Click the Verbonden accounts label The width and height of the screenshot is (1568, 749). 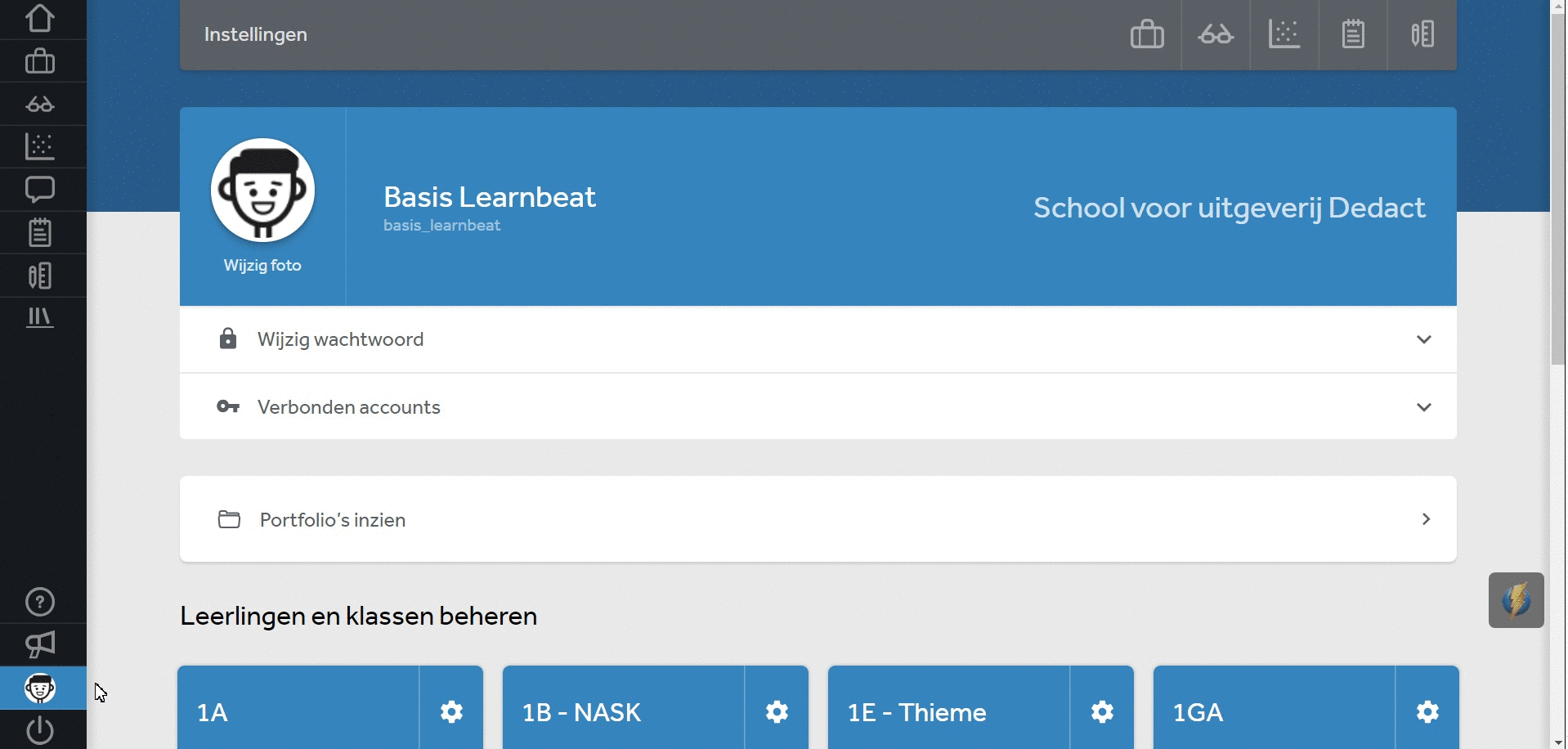point(349,407)
